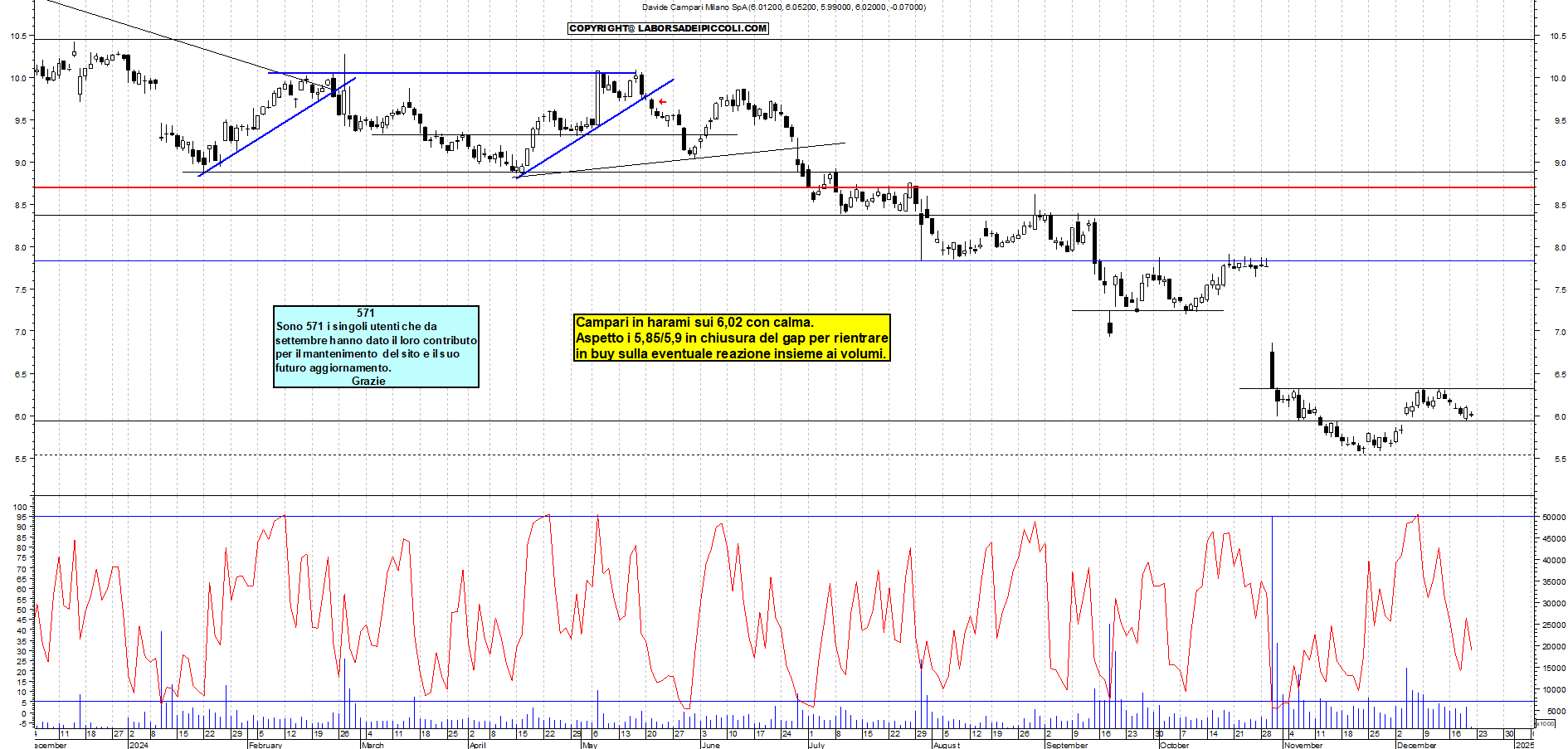Click the '9.5' price label on the left axis

pyautogui.click(x=20, y=121)
